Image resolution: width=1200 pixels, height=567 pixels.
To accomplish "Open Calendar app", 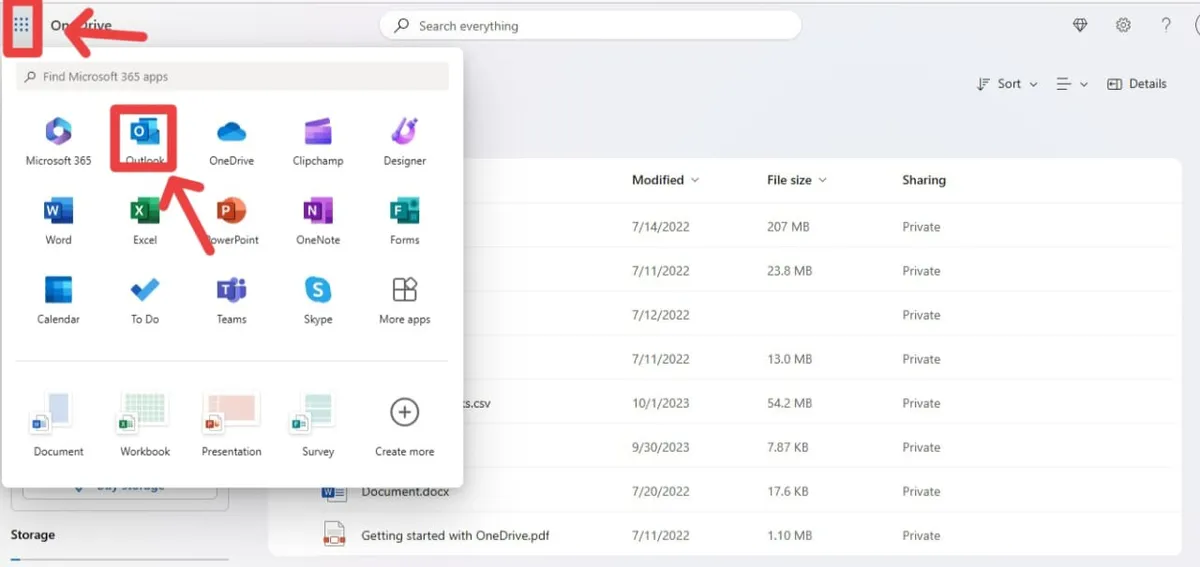I will (x=58, y=300).
